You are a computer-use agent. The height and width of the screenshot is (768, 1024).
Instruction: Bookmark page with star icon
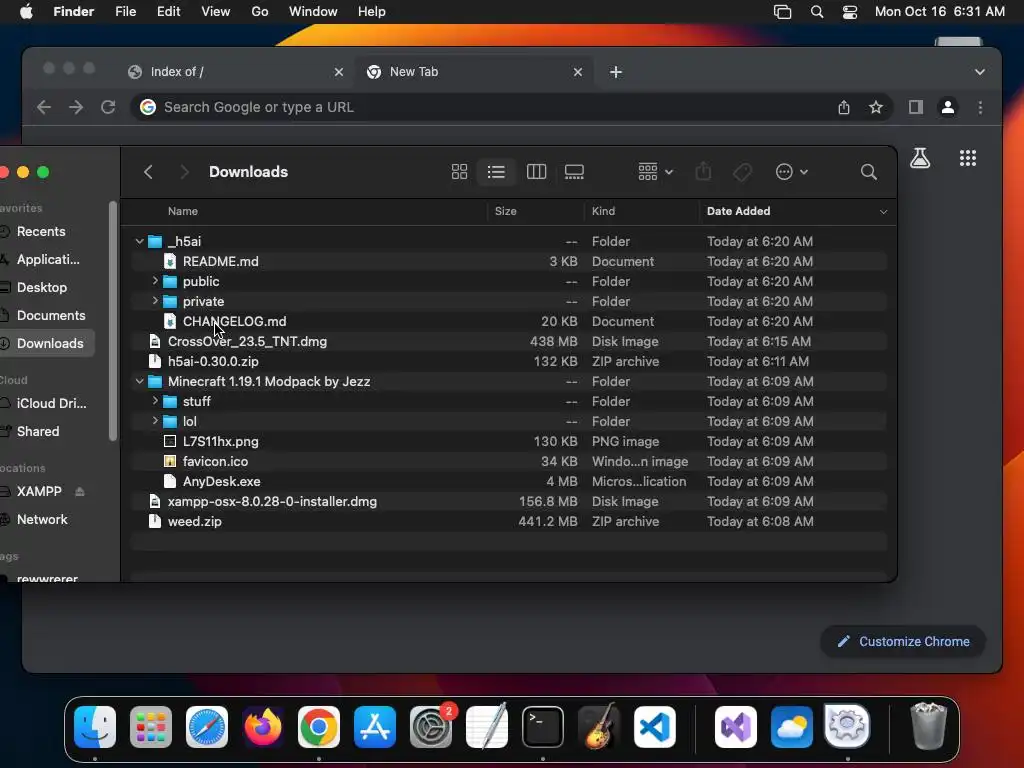click(x=876, y=107)
